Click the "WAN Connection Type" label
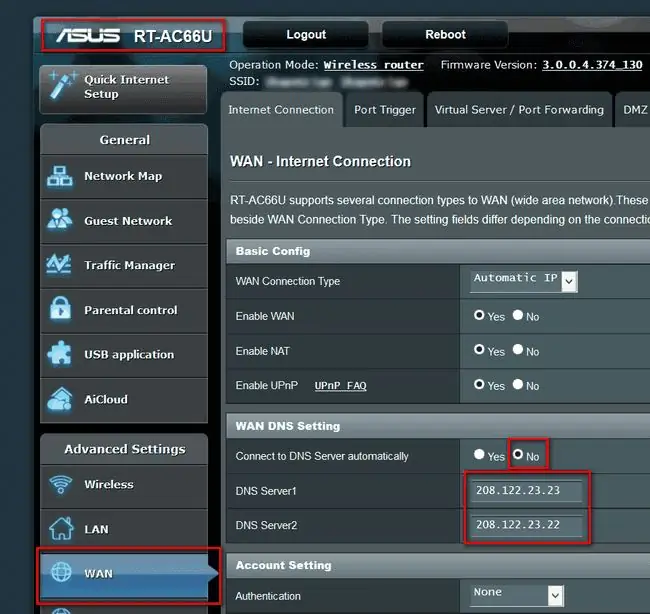The height and width of the screenshot is (614, 650). tap(288, 281)
